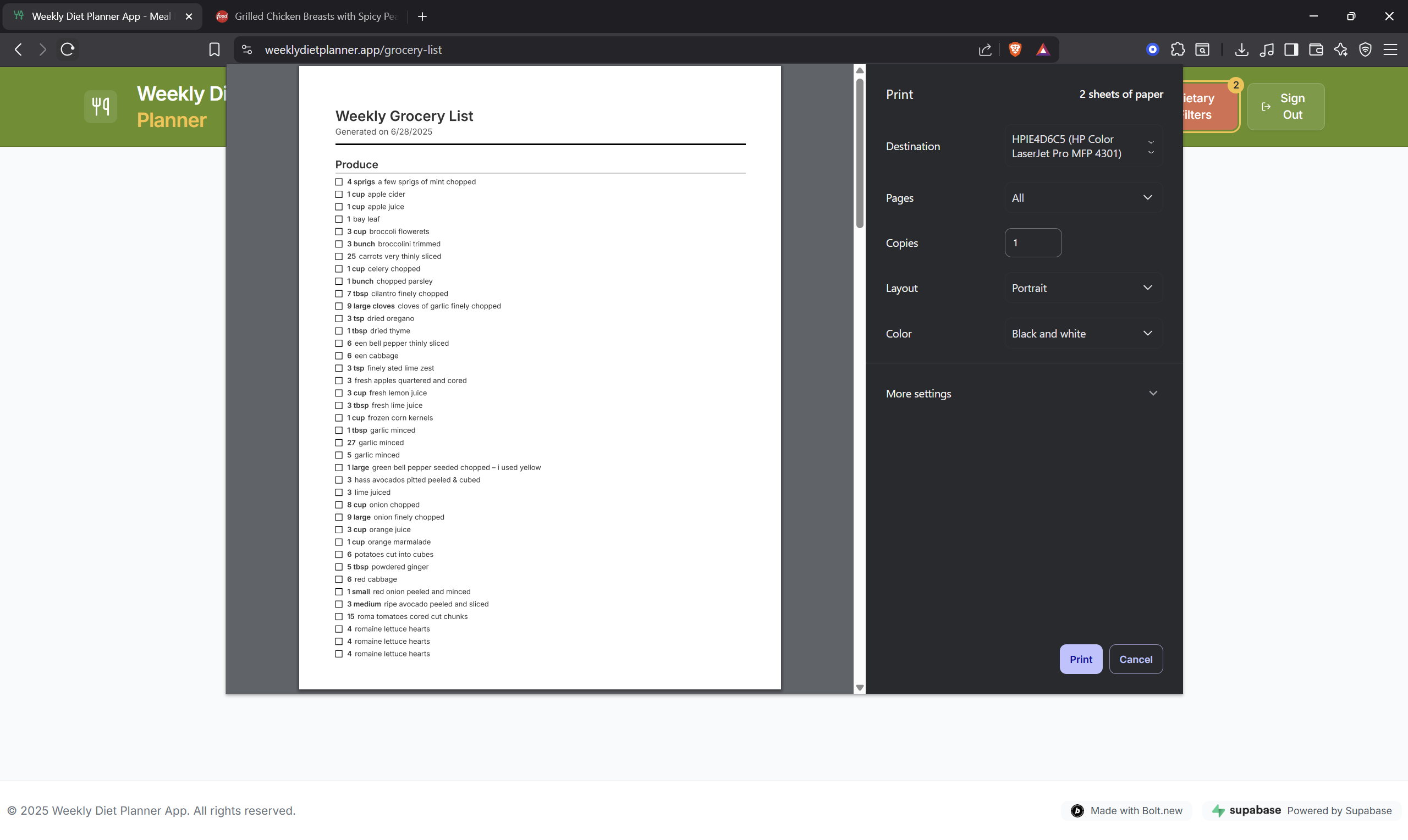Click the Print button
The width and height of the screenshot is (1408, 840).
(x=1080, y=659)
